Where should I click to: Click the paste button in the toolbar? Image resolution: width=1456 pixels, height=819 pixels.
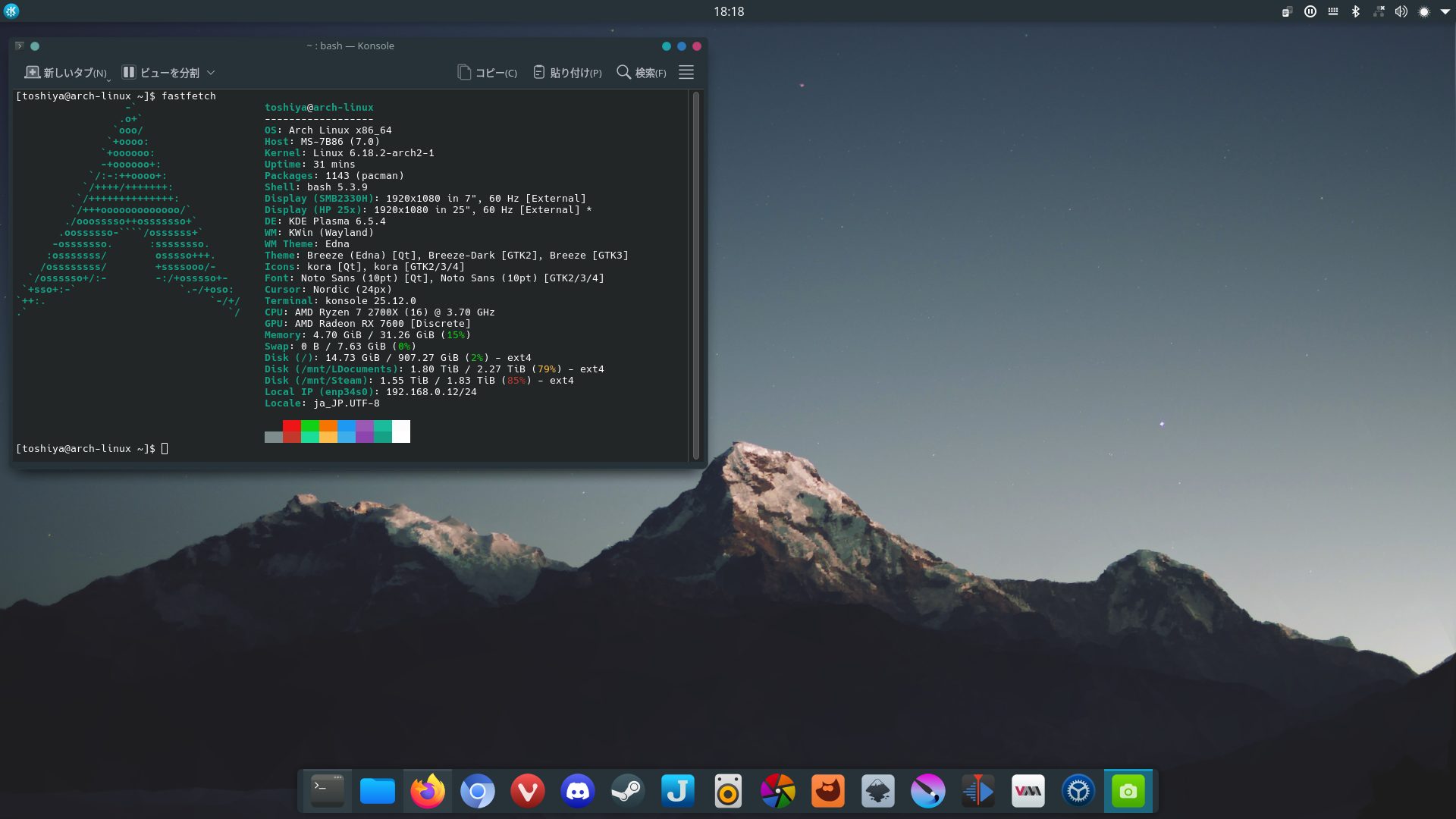567,73
